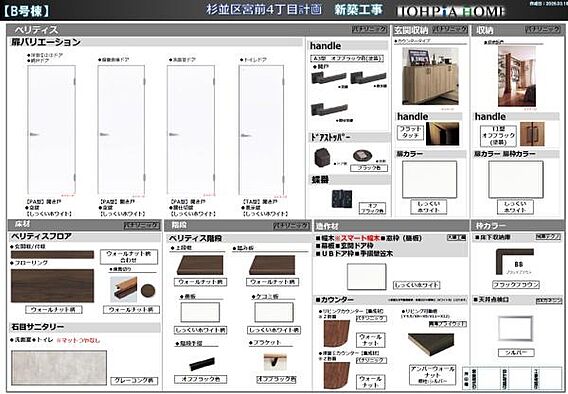Click the off-black stair handrail image
Image resolution: width=568 pixels, height=394 pixels.
202,363
